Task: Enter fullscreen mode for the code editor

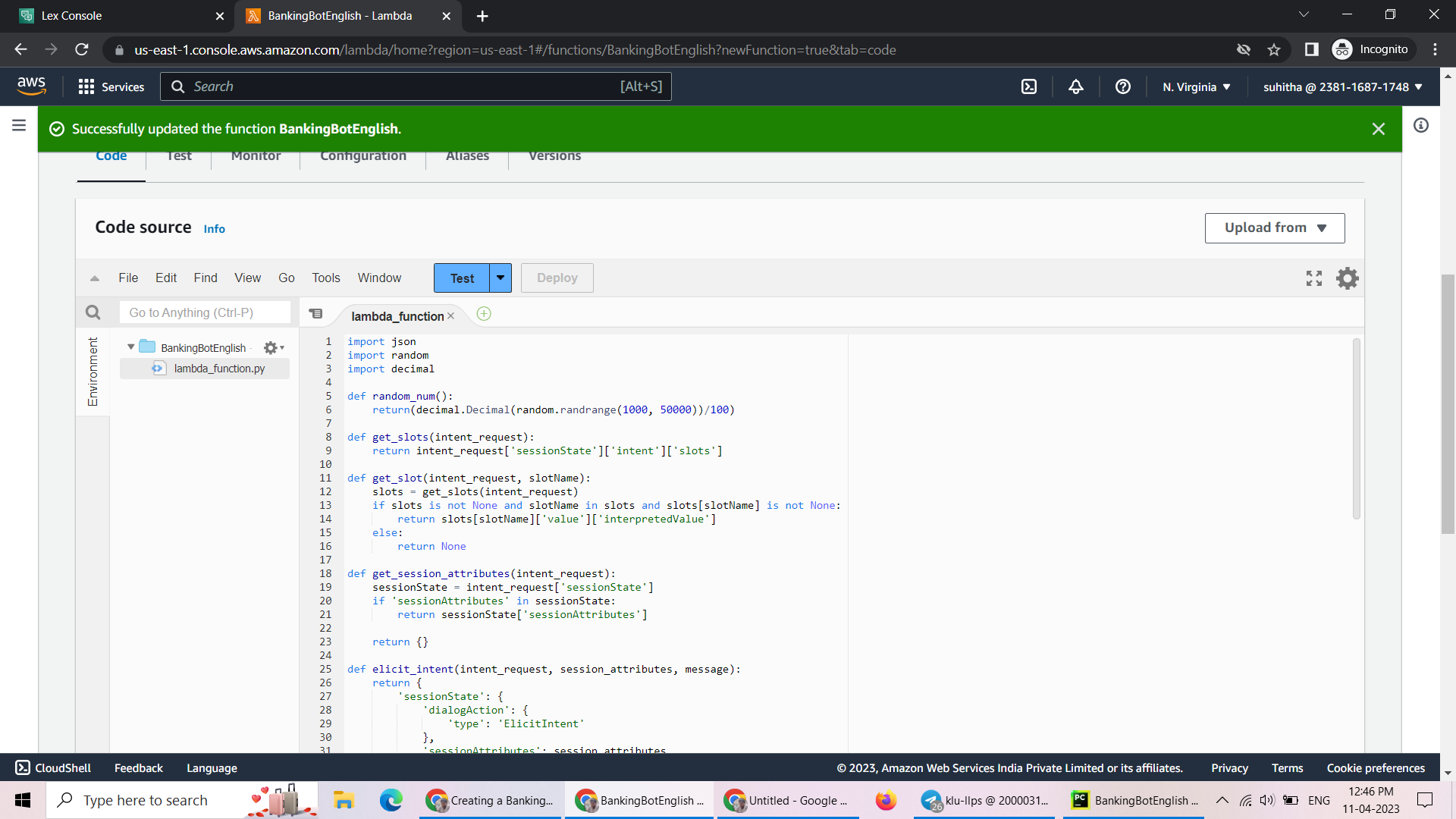Action: [1313, 278]
